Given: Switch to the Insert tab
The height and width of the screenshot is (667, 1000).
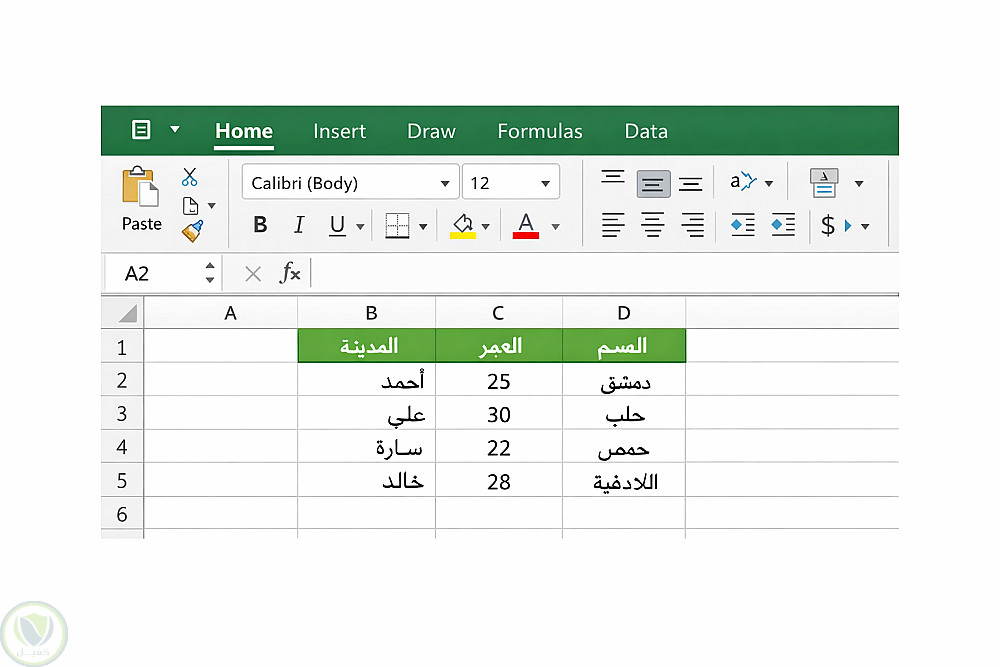Looking at the screenshot, I should [x=339, y=131].
